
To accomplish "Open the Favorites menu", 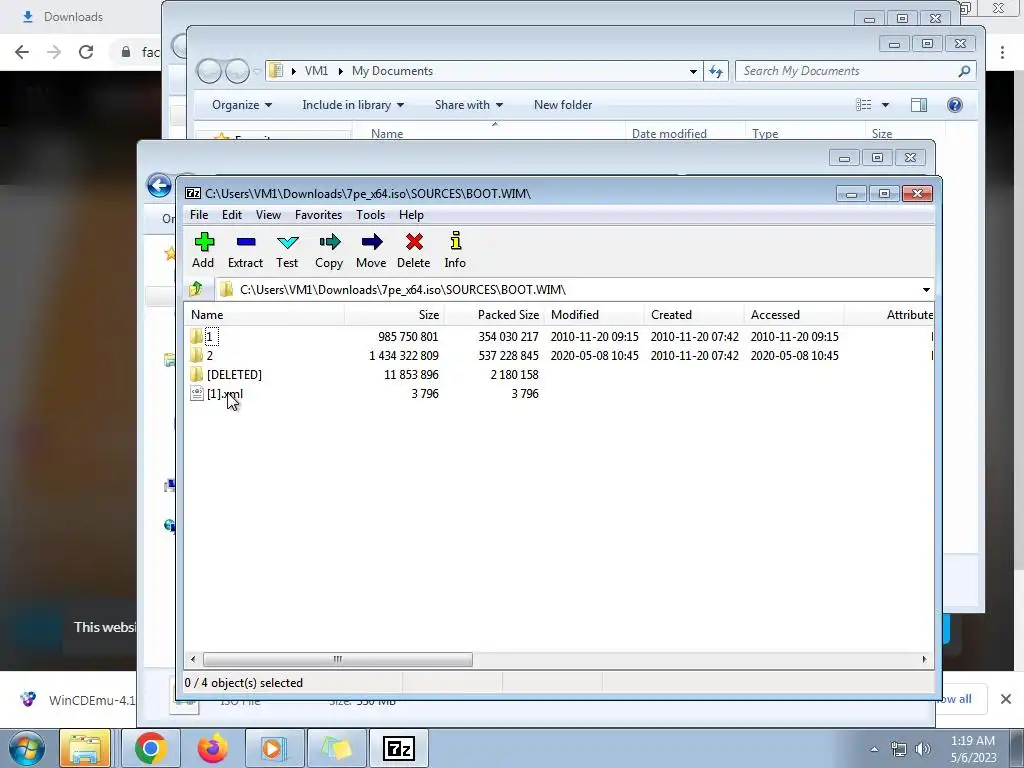I will [318, 215].
